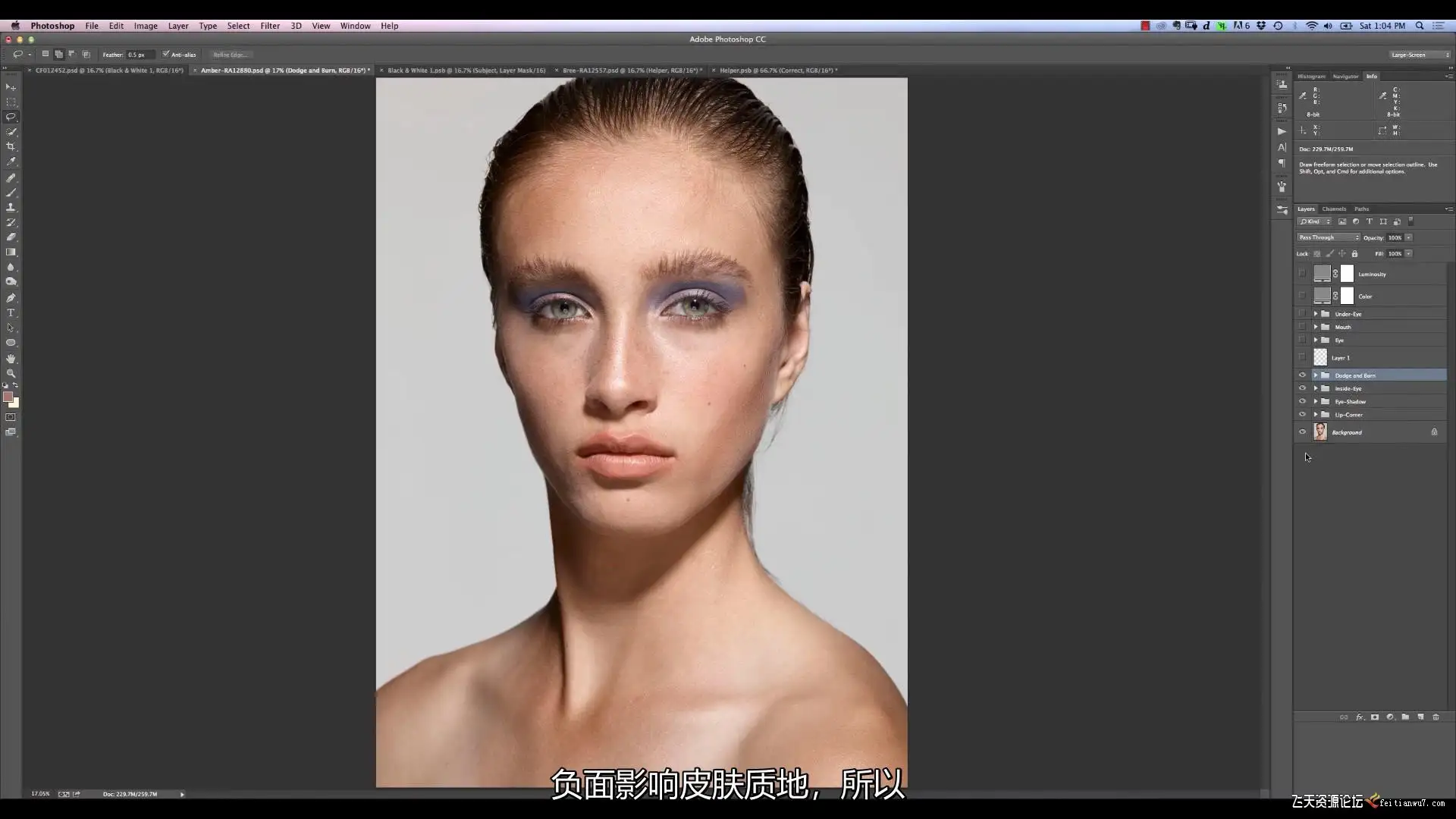This screenshot has width=1456, height=819.
Task: Uncheck the Anti-alias checkbox
Action: click(x=166, y=55)
